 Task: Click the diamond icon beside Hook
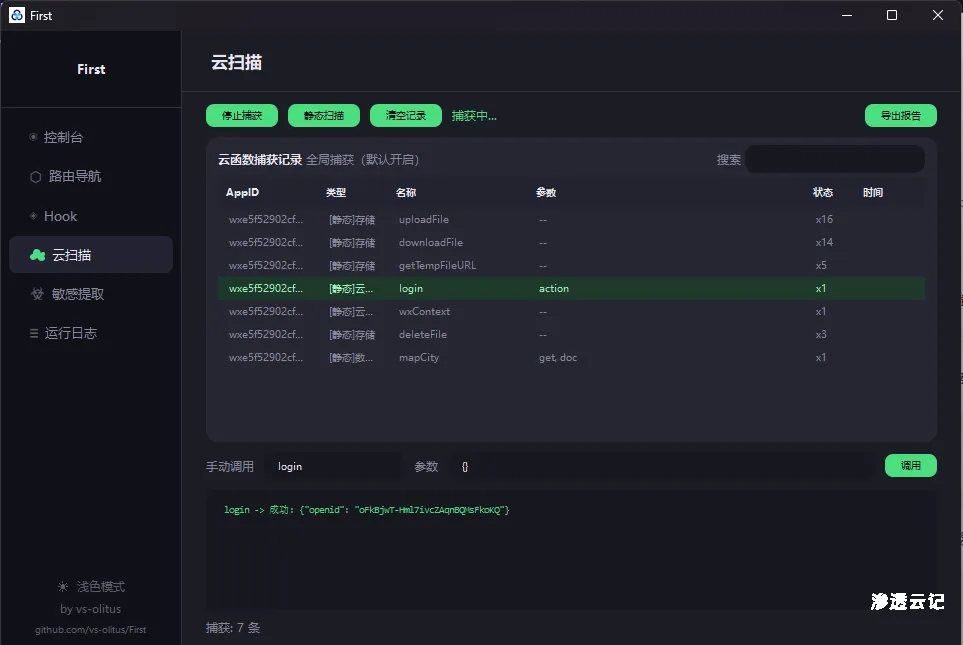point(34,216)
